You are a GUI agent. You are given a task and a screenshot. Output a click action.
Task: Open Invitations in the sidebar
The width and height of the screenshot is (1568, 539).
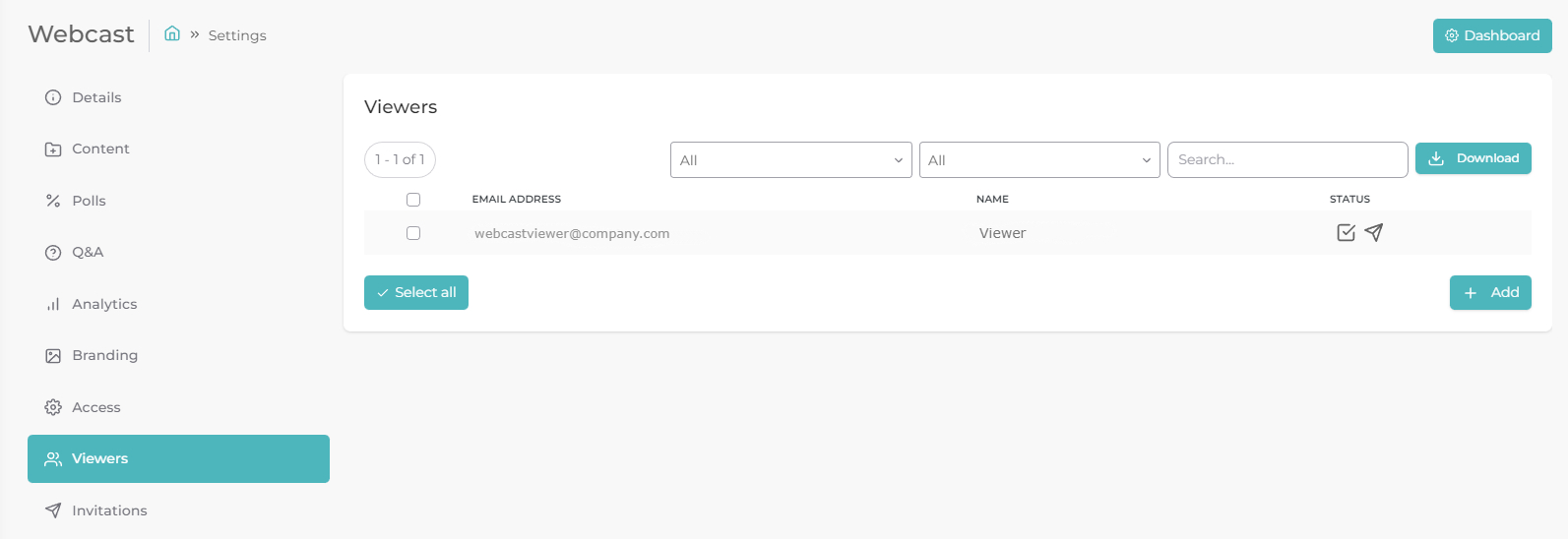178,510
